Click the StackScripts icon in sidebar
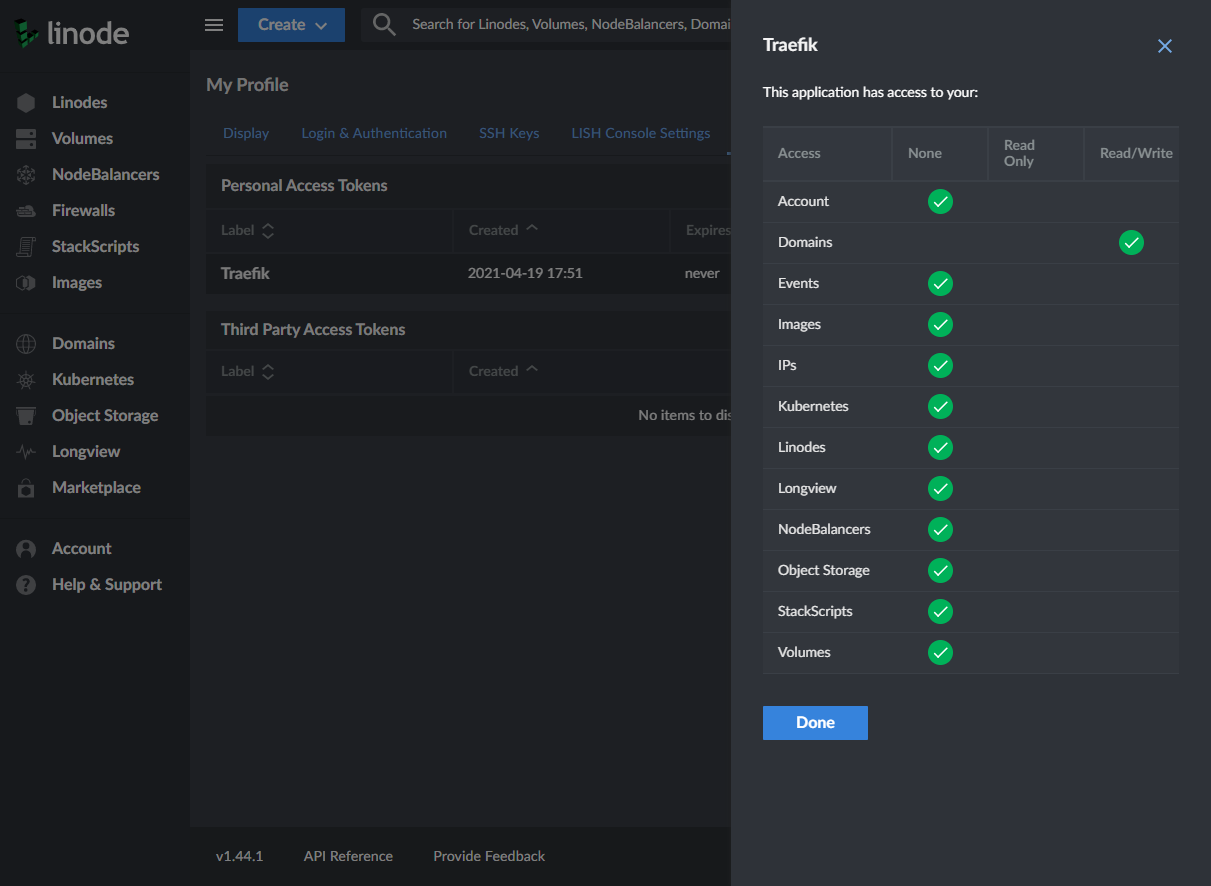Viewport: 1211px width, 886px height. [x=26, y=246]
